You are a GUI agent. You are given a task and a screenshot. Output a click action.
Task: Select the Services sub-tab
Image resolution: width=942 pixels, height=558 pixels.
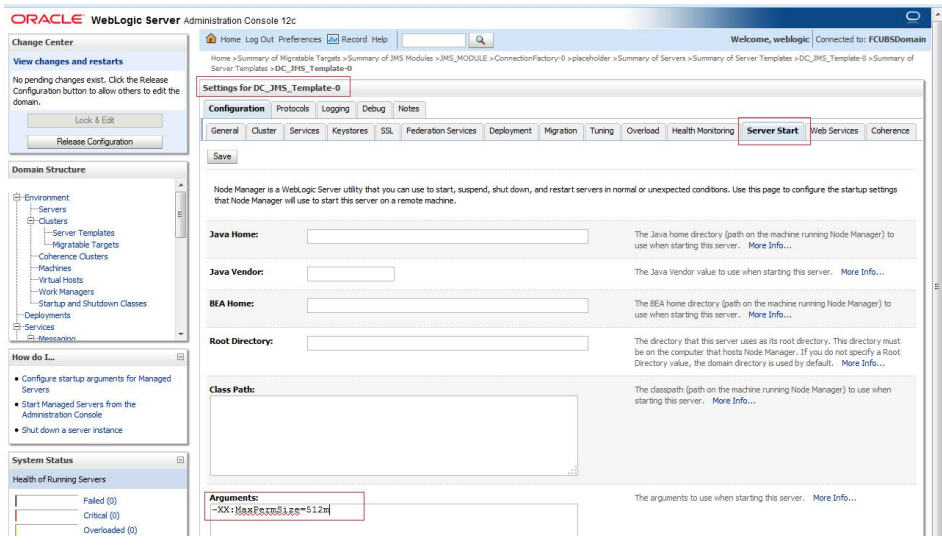305,131
